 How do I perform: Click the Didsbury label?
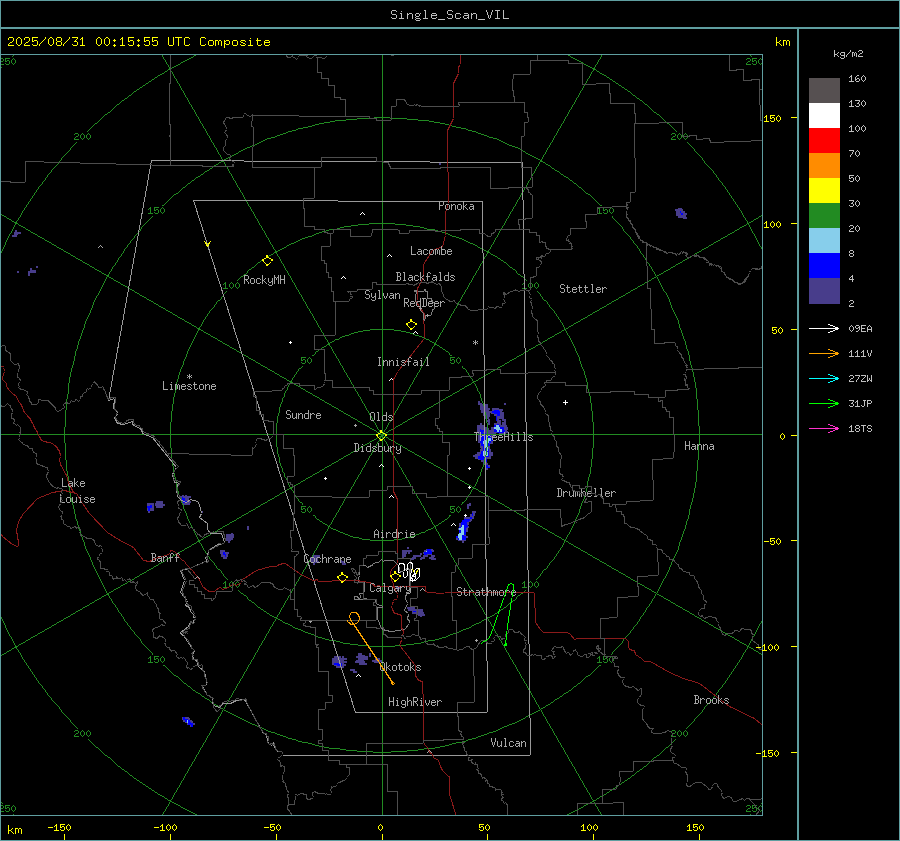pos(377,448)
